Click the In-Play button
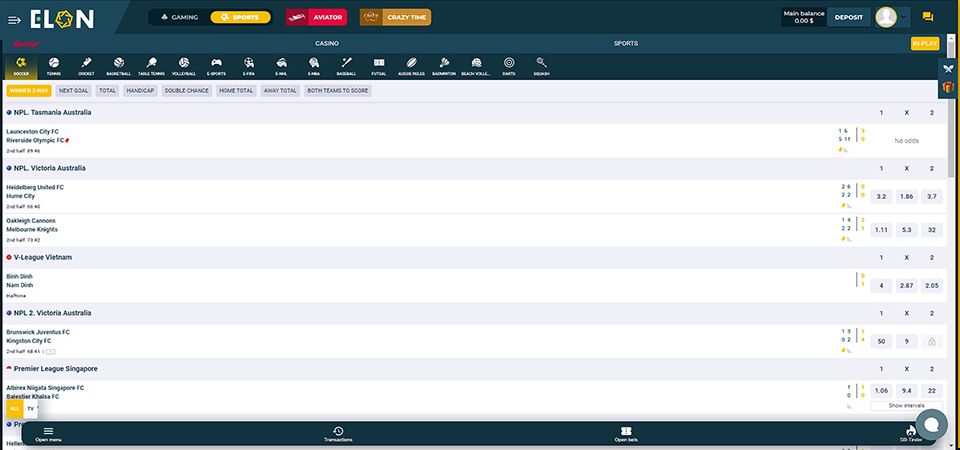Viewport: 960px width, 450px height. click(924, 43)
